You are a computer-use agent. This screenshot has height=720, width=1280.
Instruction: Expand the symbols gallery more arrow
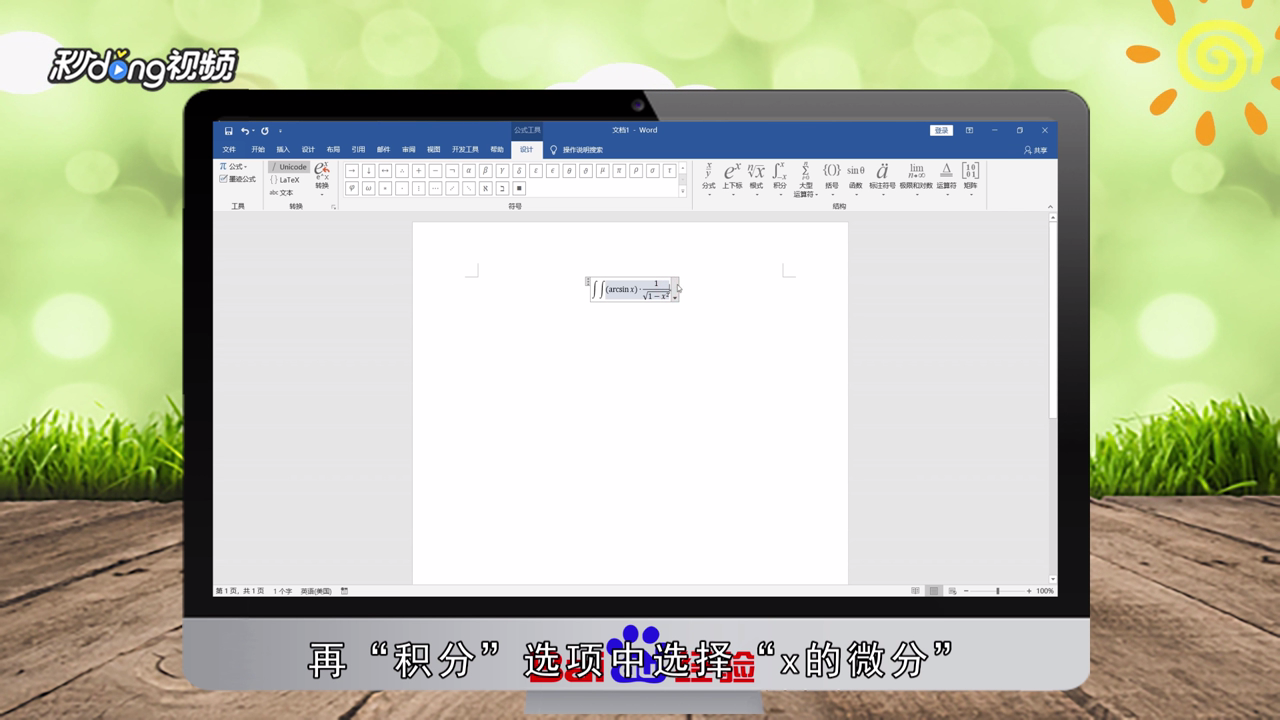point(683,191)
